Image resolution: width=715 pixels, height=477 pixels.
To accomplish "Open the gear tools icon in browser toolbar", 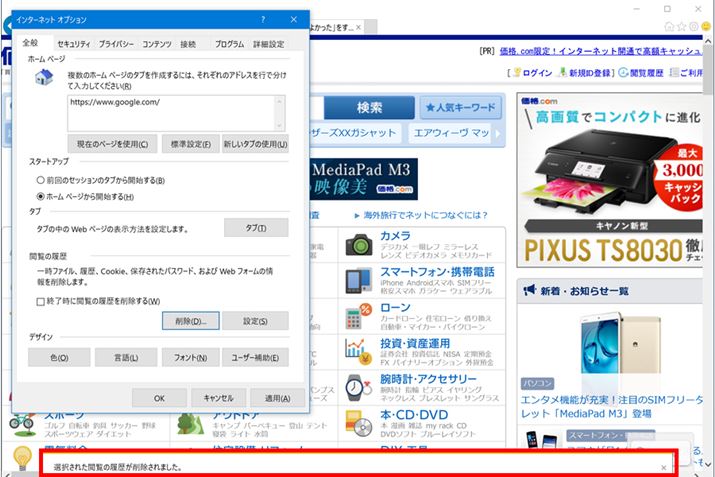I will point(694,26).
